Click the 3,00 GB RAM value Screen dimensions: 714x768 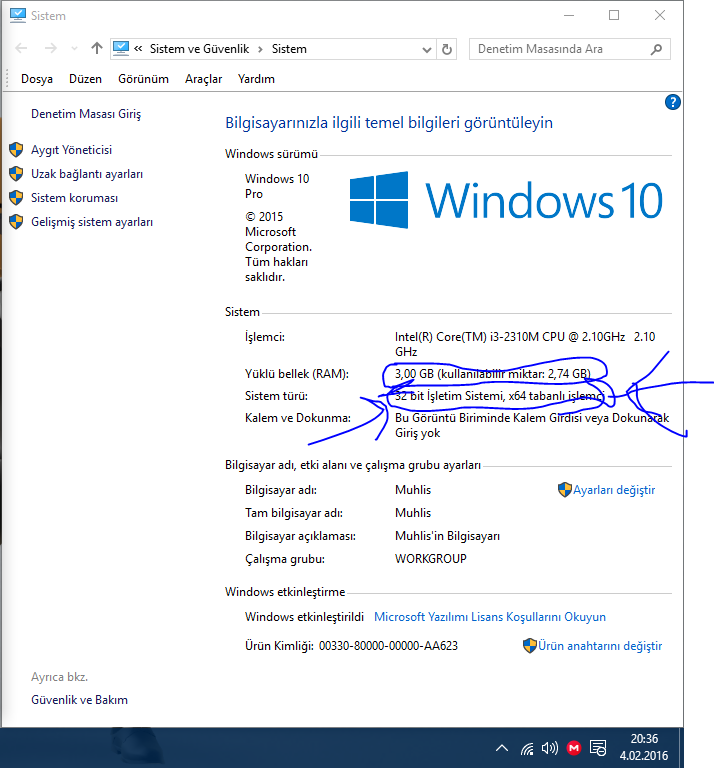coord(414,374)
